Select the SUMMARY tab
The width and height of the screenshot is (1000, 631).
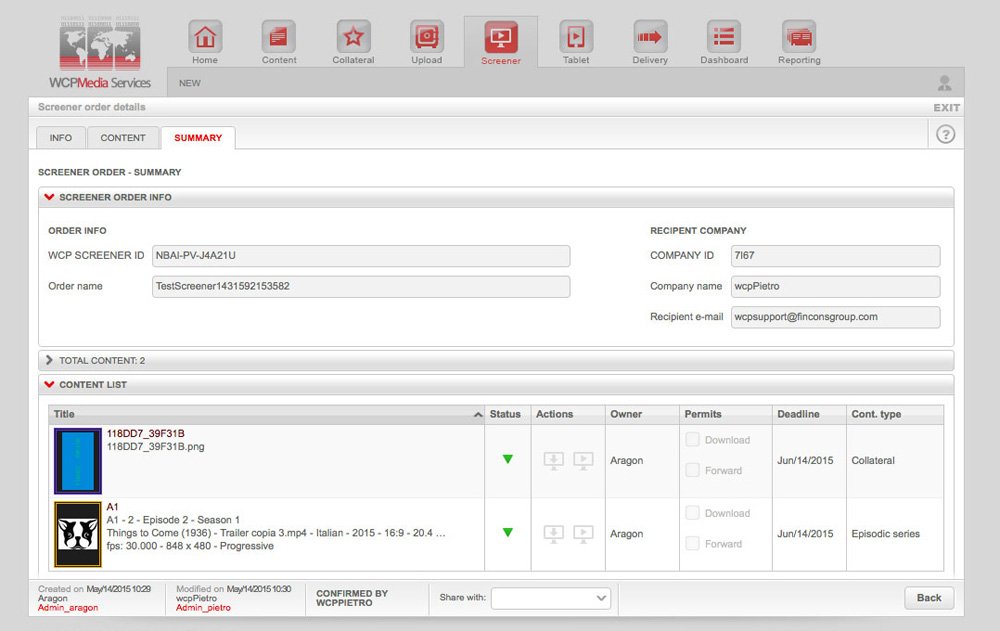198,138
